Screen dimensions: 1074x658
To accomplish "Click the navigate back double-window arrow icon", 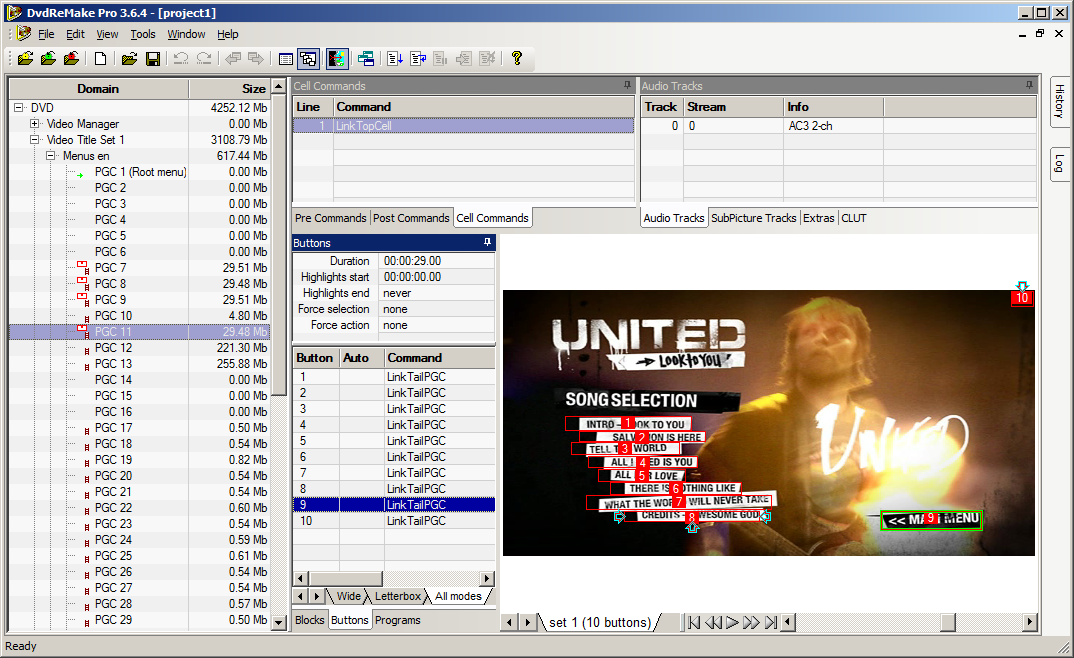I will pyautogui.click(x=233, y=59).
